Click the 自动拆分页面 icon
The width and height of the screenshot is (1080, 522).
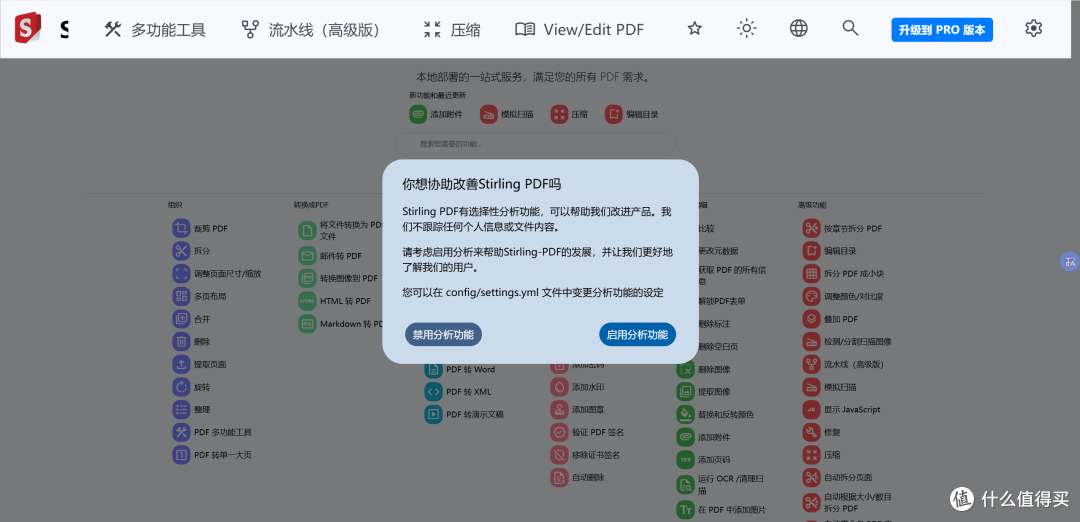coord(811,477)
